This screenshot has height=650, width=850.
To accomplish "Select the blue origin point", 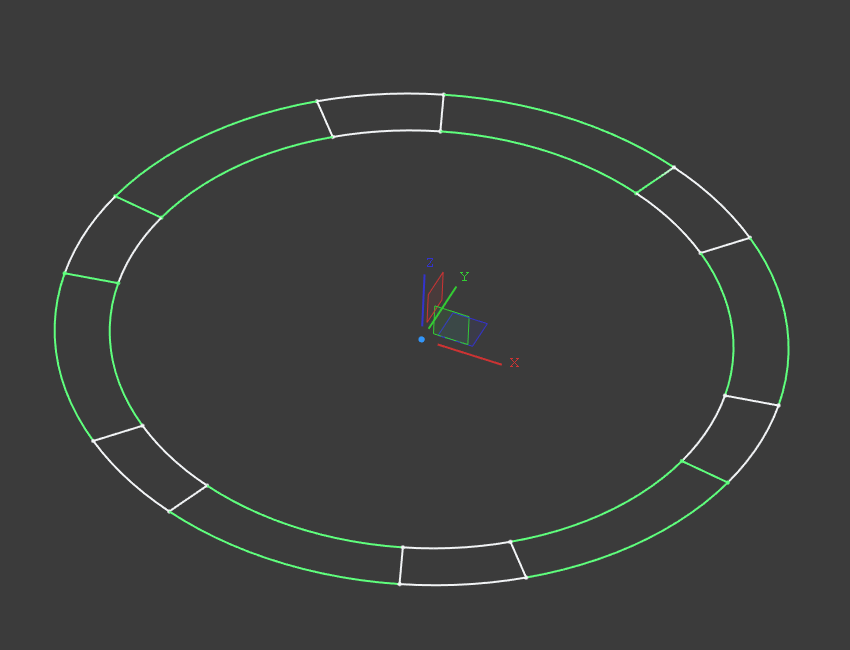I will point(421,339).
